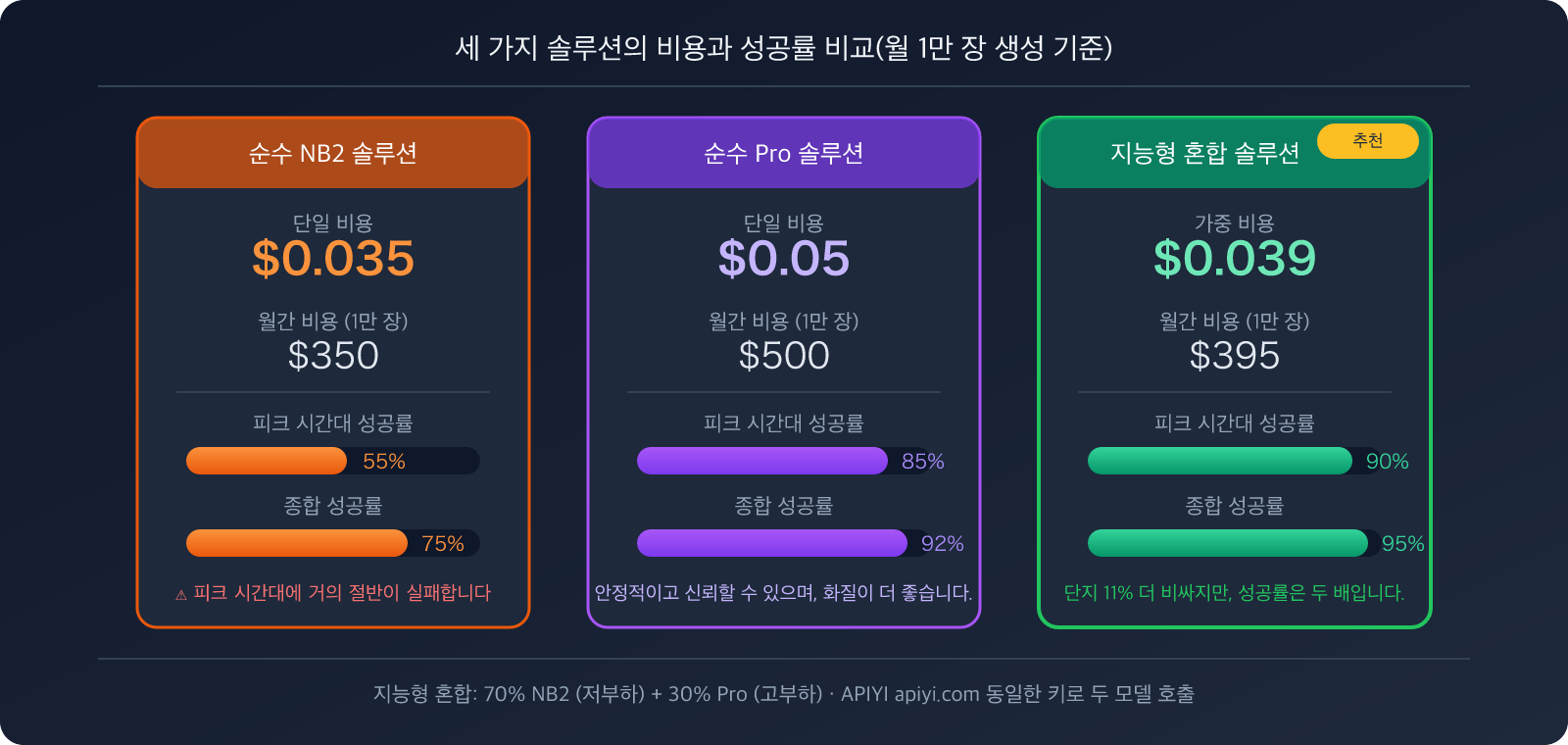1568x745 pixels.
Task: Open the 지능형 혼합 솔루션 header
Action: [1204, 153]
